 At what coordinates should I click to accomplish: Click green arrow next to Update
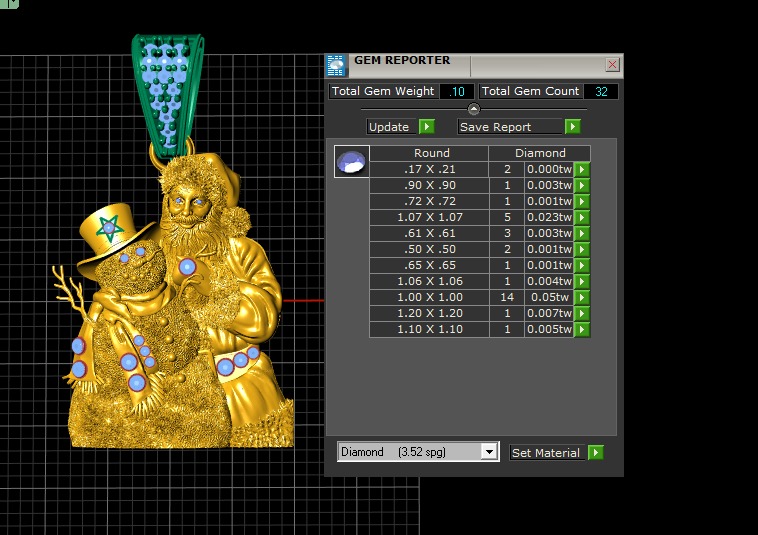pyautogui.click(x=427, y=127)
